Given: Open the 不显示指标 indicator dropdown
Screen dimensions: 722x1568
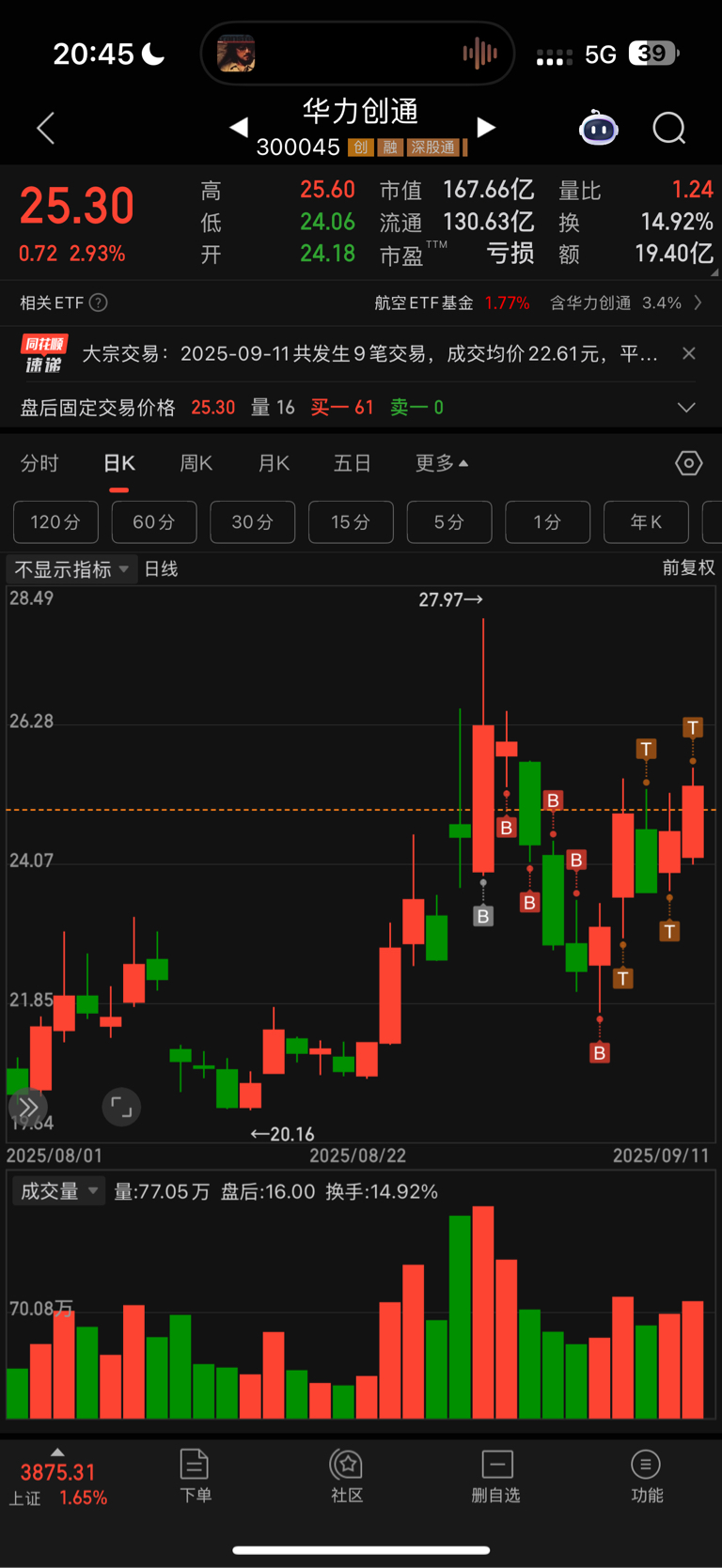Looking at the screenshot, I should point(71,568).
